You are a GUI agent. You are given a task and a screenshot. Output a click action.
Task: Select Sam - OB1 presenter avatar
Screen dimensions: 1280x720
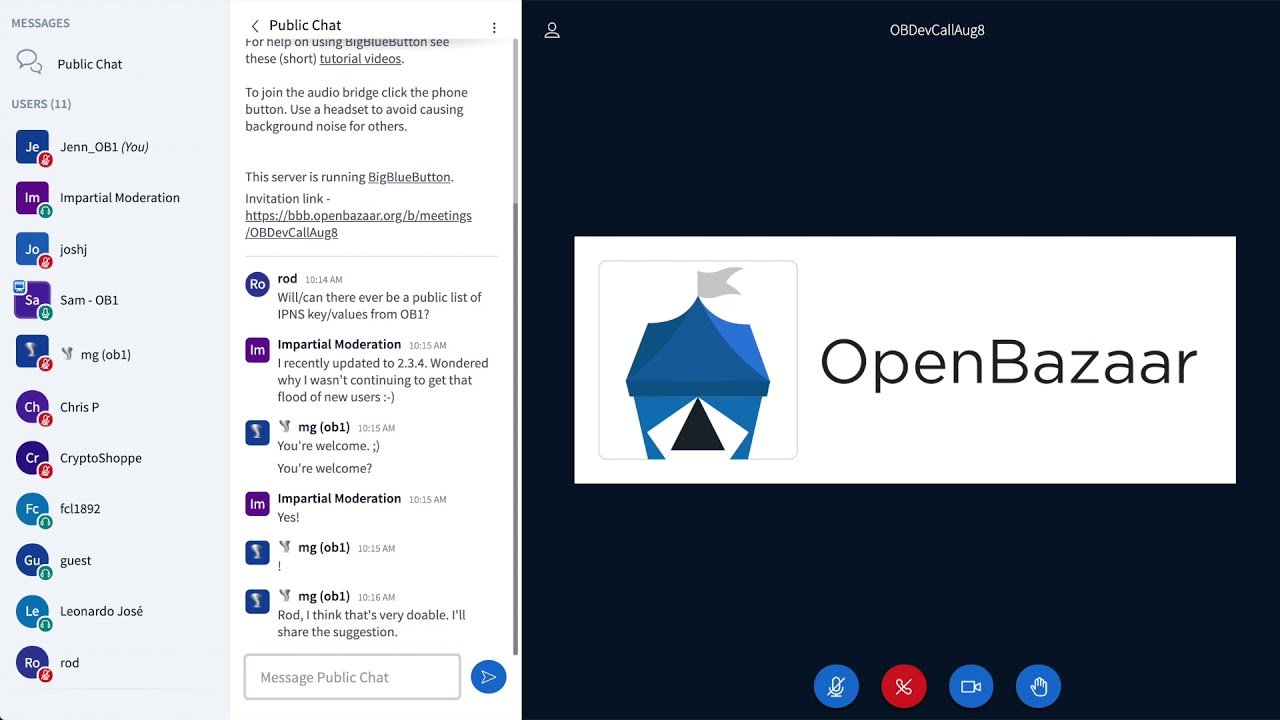pyautogui.click(x=33, y=300)
